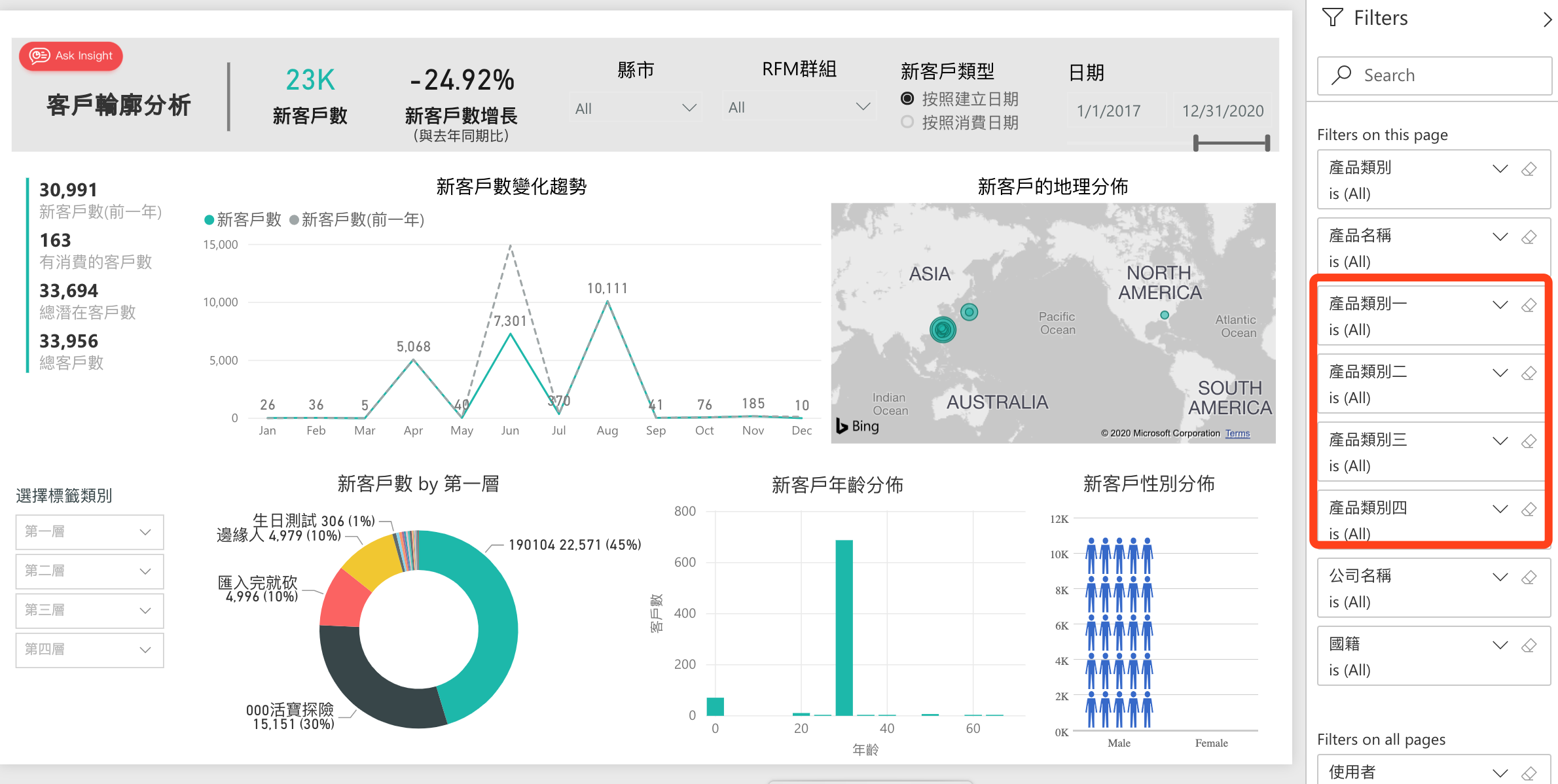Open the 第一層 tag dropdown

(89, 531)
